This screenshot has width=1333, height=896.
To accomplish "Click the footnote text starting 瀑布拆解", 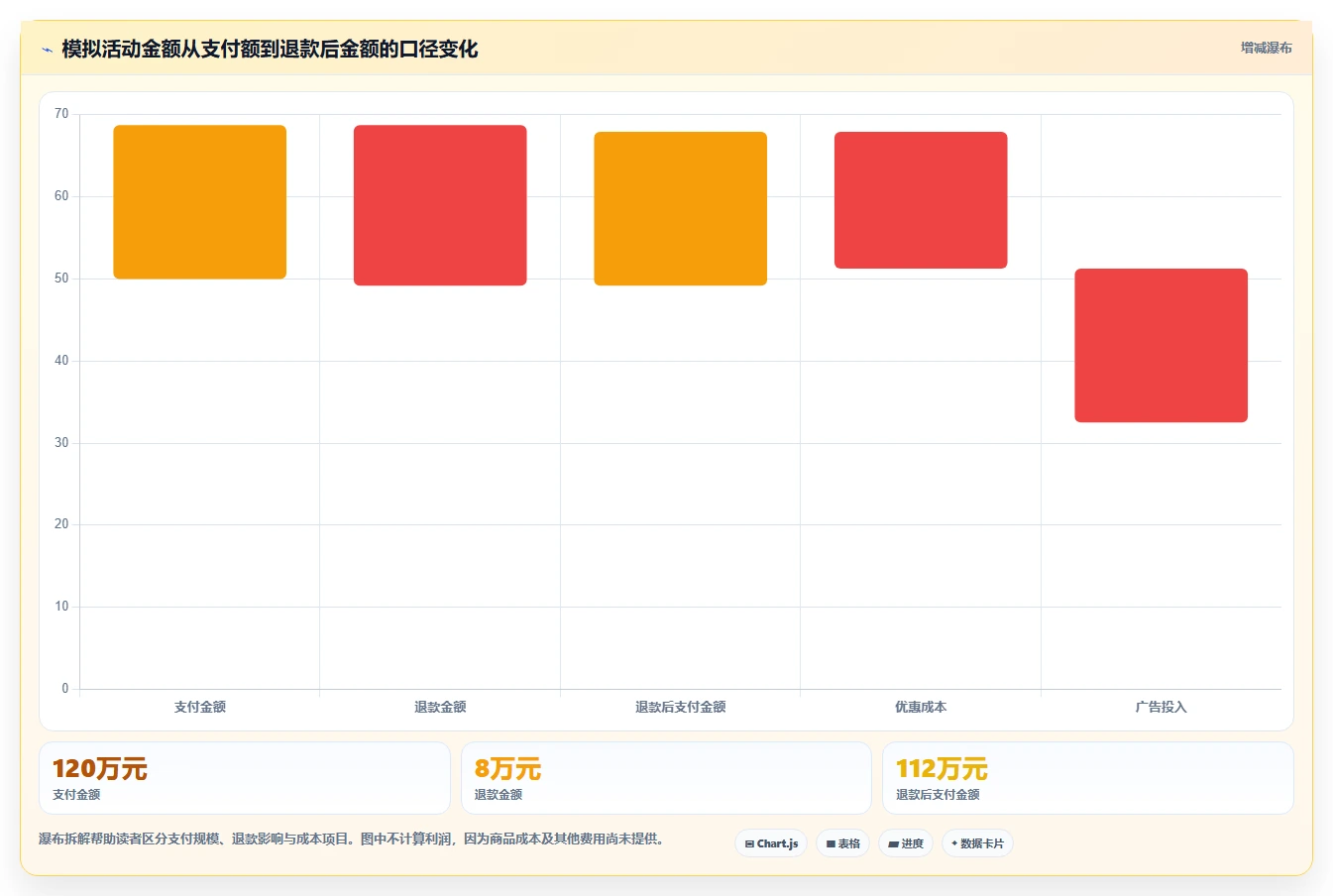I will (352, 839).
